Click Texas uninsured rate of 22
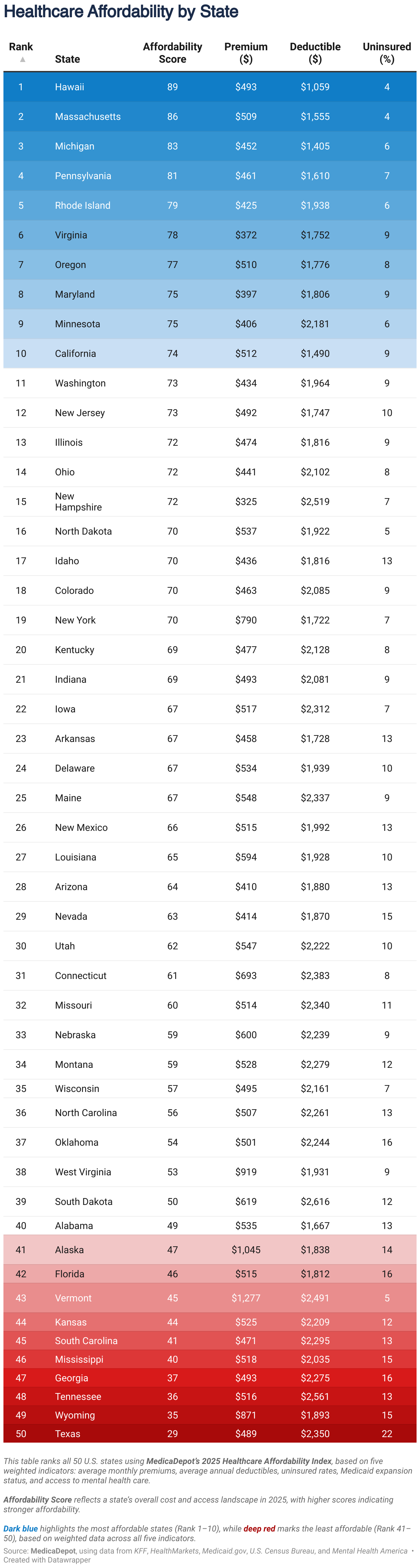Screen dimensions: 420x1568 [387, 1433]
